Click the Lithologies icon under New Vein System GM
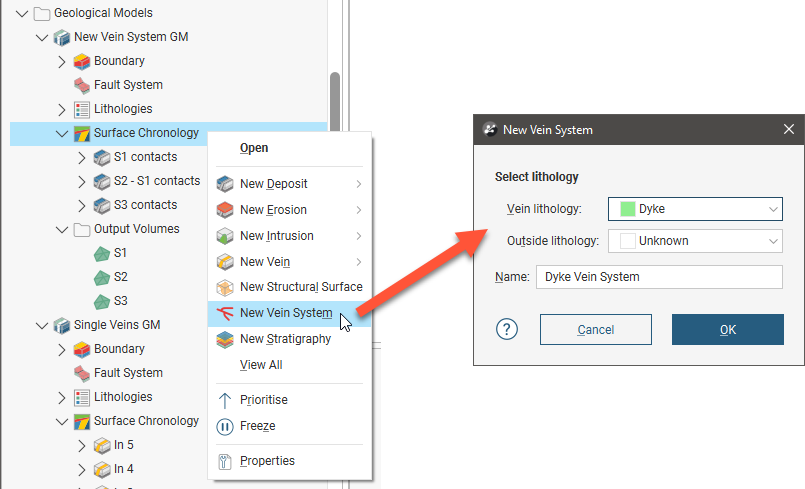805x489 pixels. 82,109
